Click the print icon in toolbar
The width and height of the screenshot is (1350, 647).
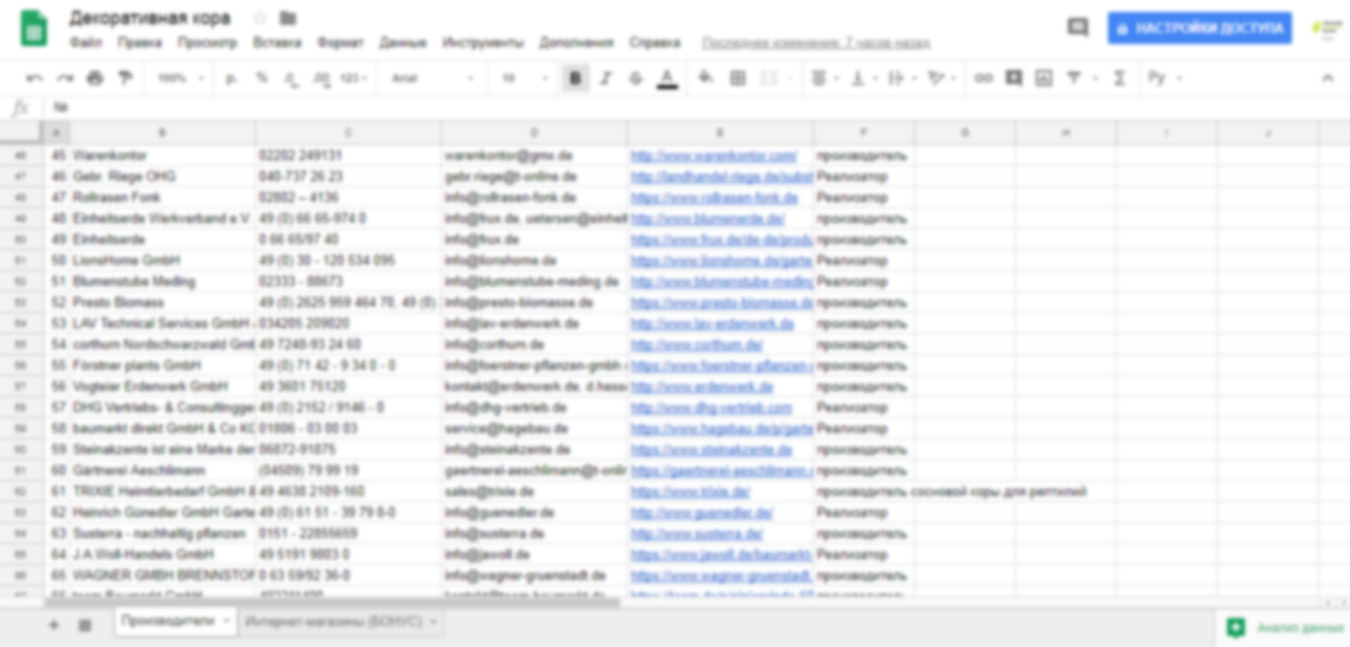[95, 78]
